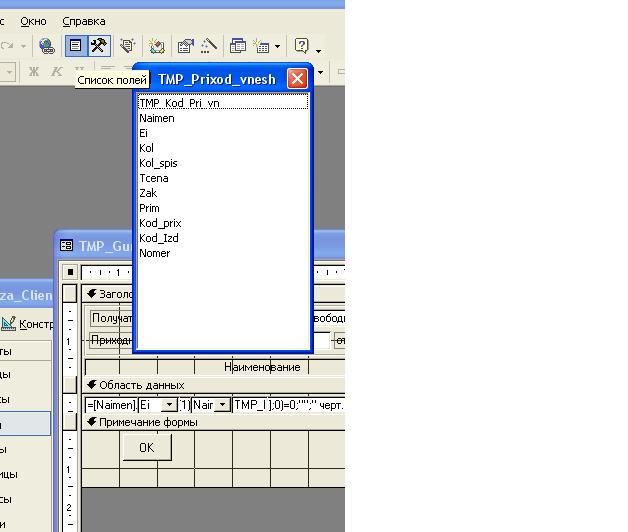Expand the Redo dropdown arrow
Screen dimensions: 628x532
23,46
